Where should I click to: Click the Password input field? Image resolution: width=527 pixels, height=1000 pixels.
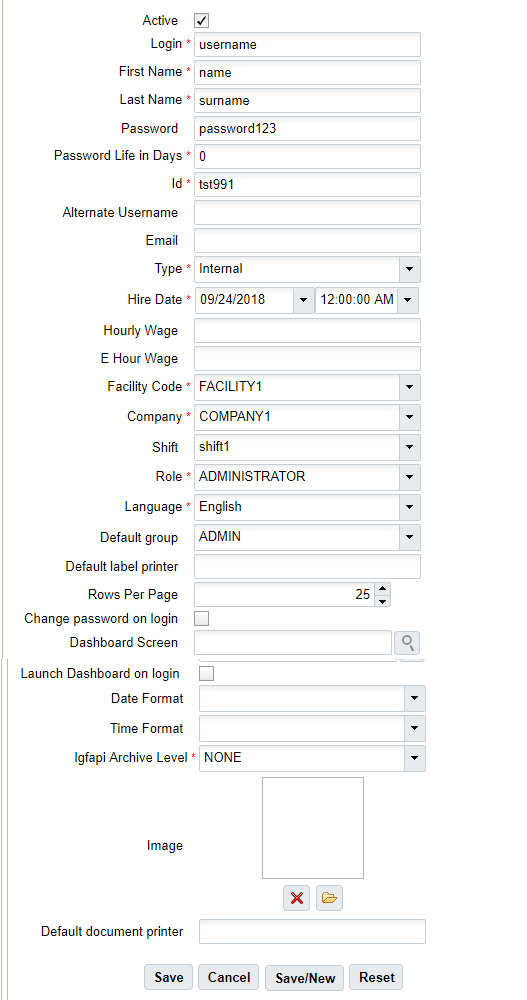tap(308, 129)
